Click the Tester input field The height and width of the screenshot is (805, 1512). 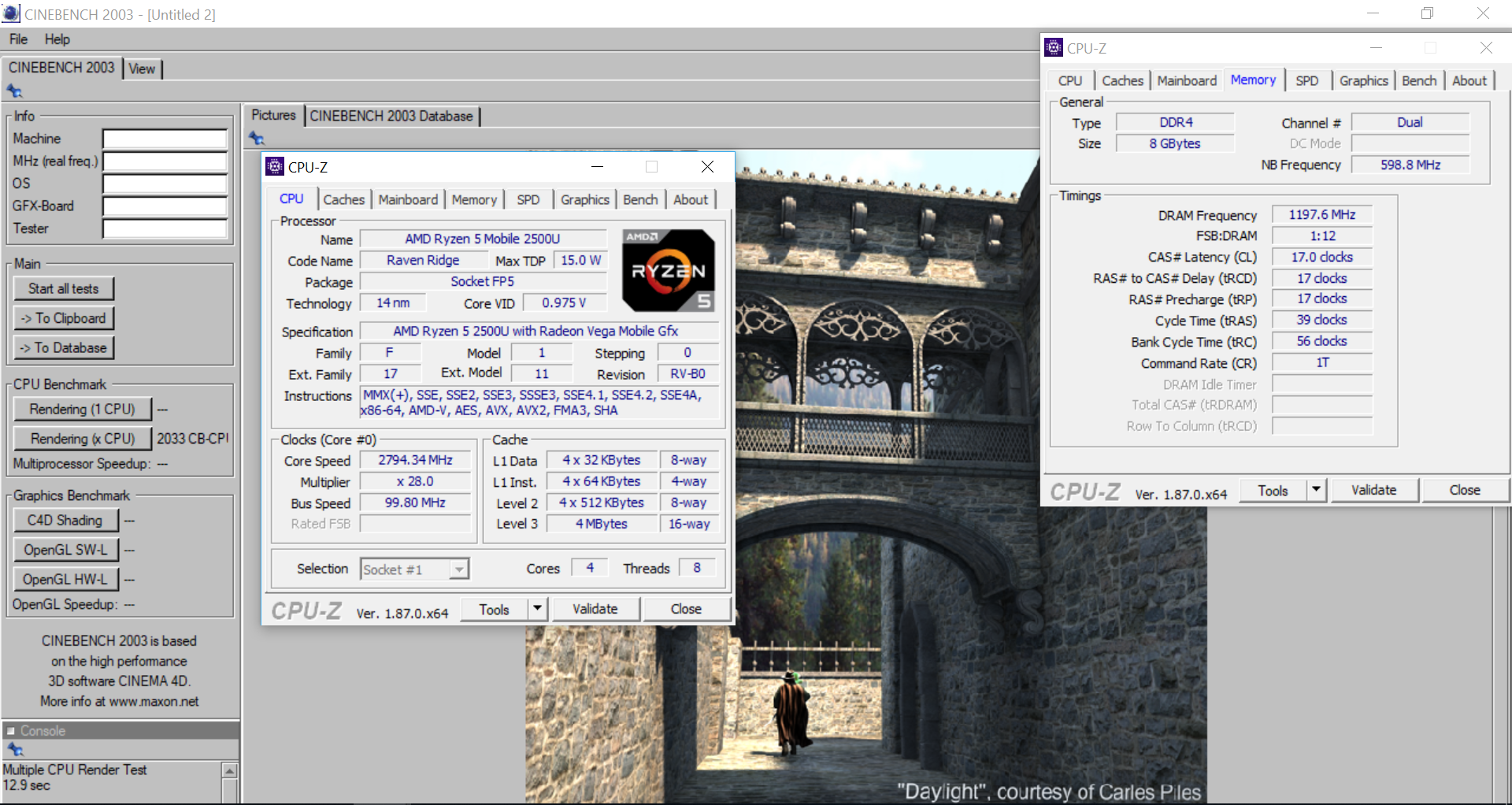tap(165, 228)
